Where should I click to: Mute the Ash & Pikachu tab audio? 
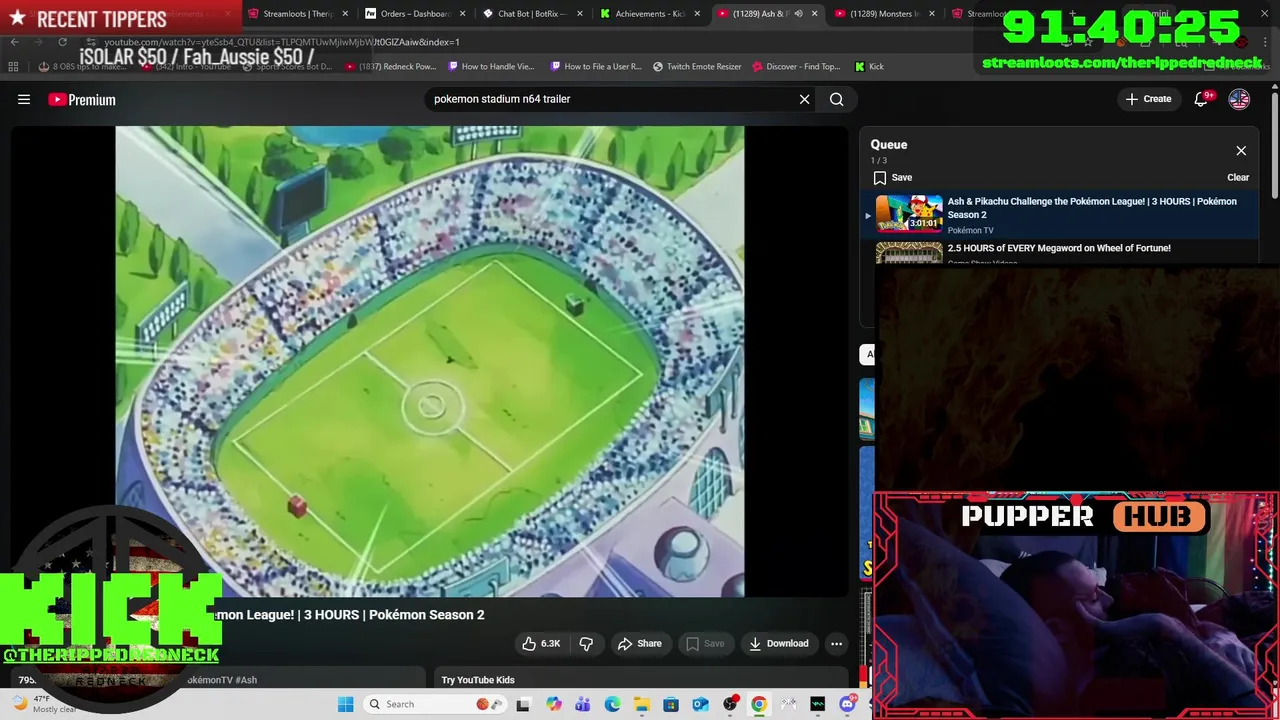798,14
